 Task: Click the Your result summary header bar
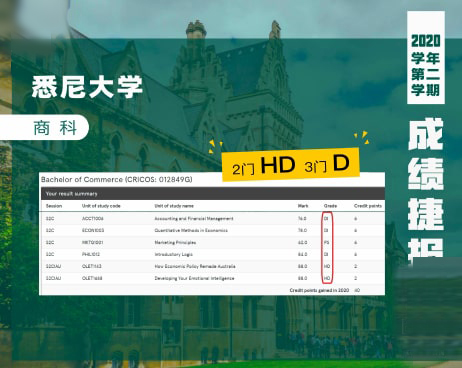coord(213,194)
